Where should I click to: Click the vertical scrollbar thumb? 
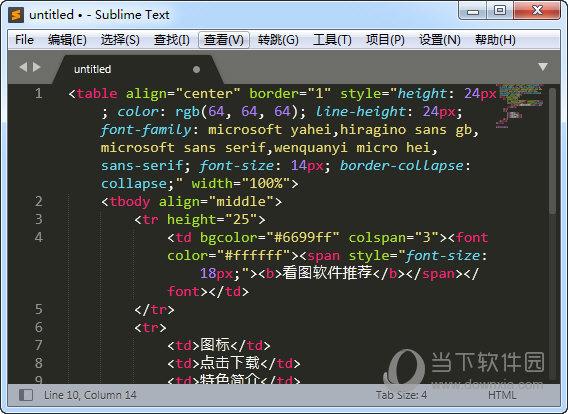[x=552, y=150]
